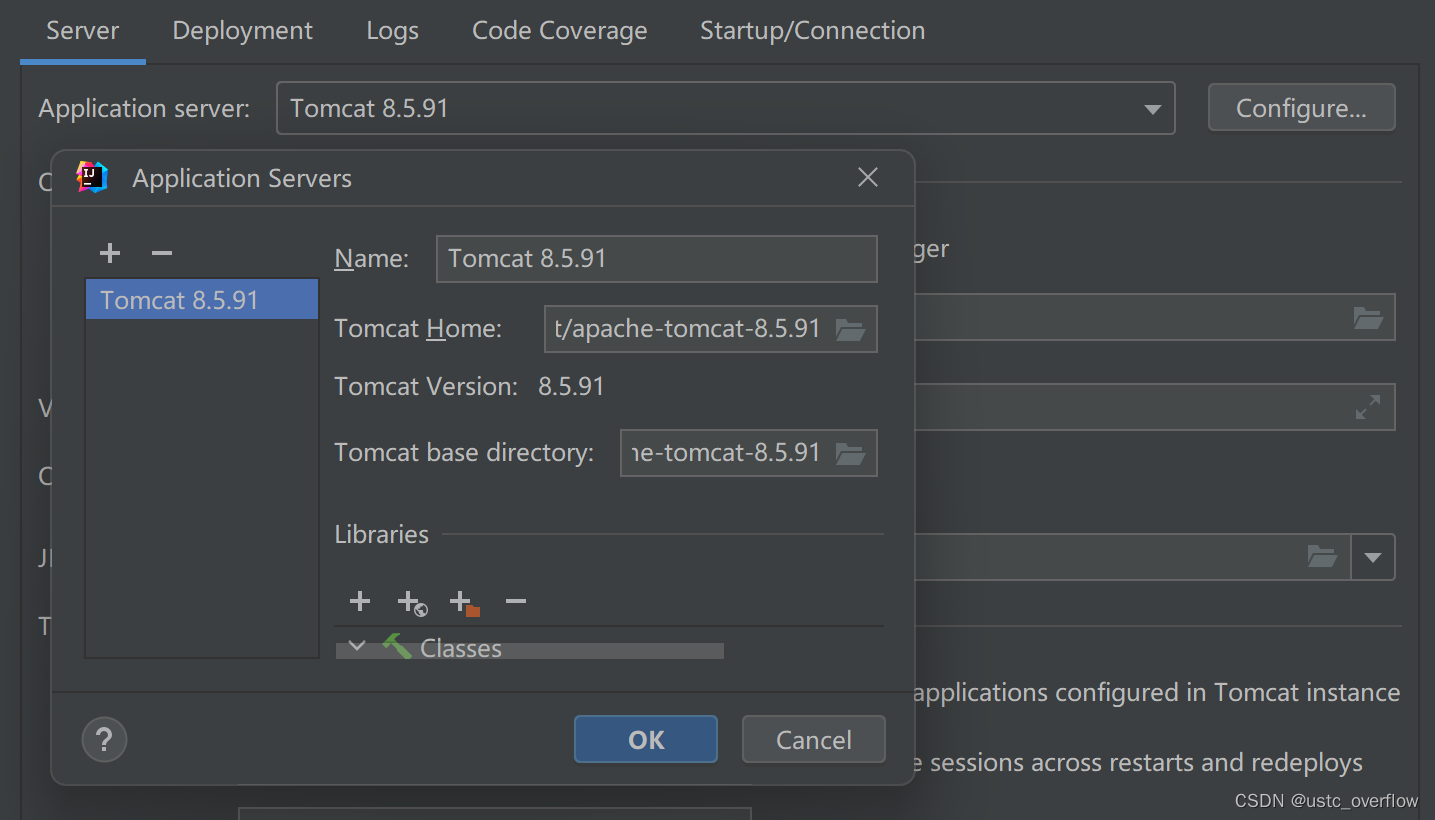
Task: Open the Logs tab
Action: [x=392, y=31]
